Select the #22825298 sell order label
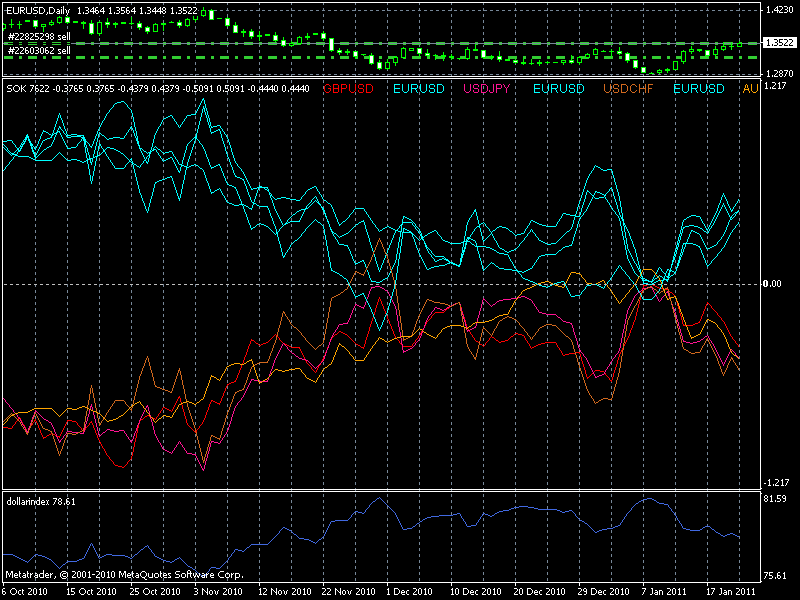 click(x=39, y=37)
